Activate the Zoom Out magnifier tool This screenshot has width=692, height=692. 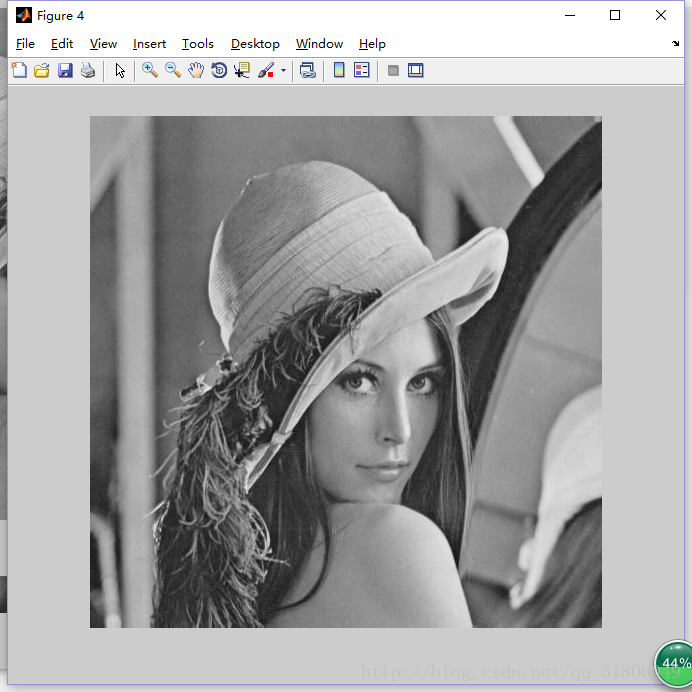coord(173,70)
